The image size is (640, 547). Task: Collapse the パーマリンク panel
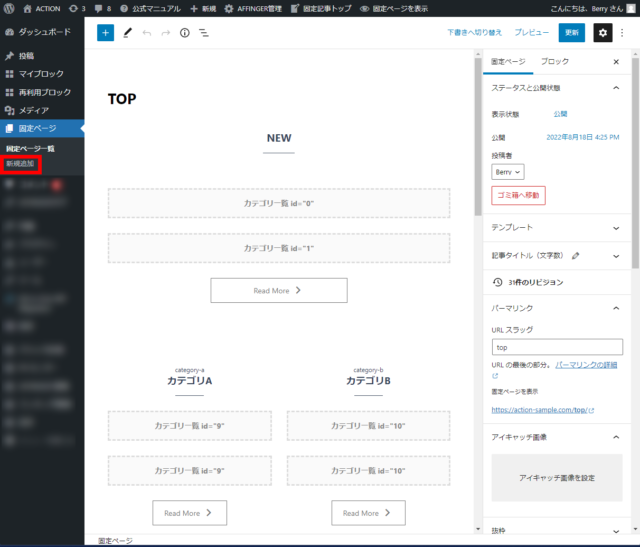coord(614,308)
